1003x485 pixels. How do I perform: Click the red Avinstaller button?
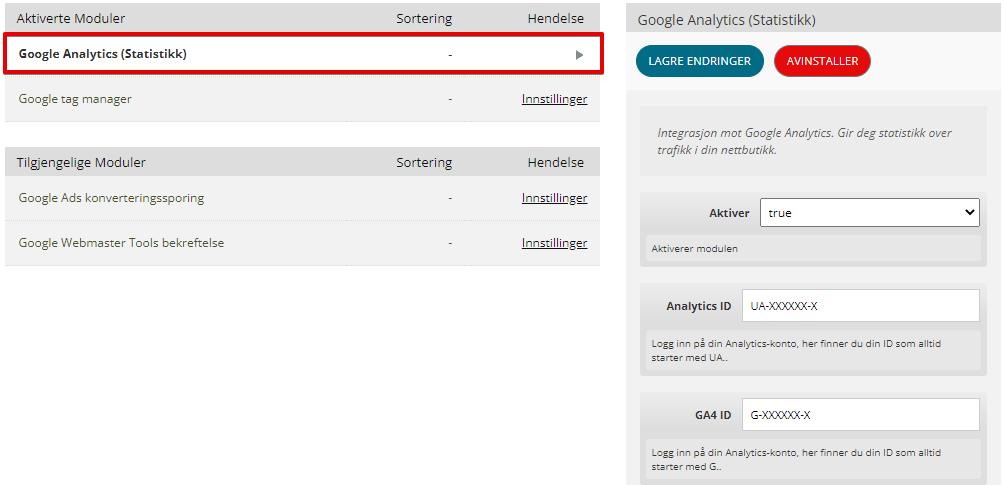(x=822, y=61)
